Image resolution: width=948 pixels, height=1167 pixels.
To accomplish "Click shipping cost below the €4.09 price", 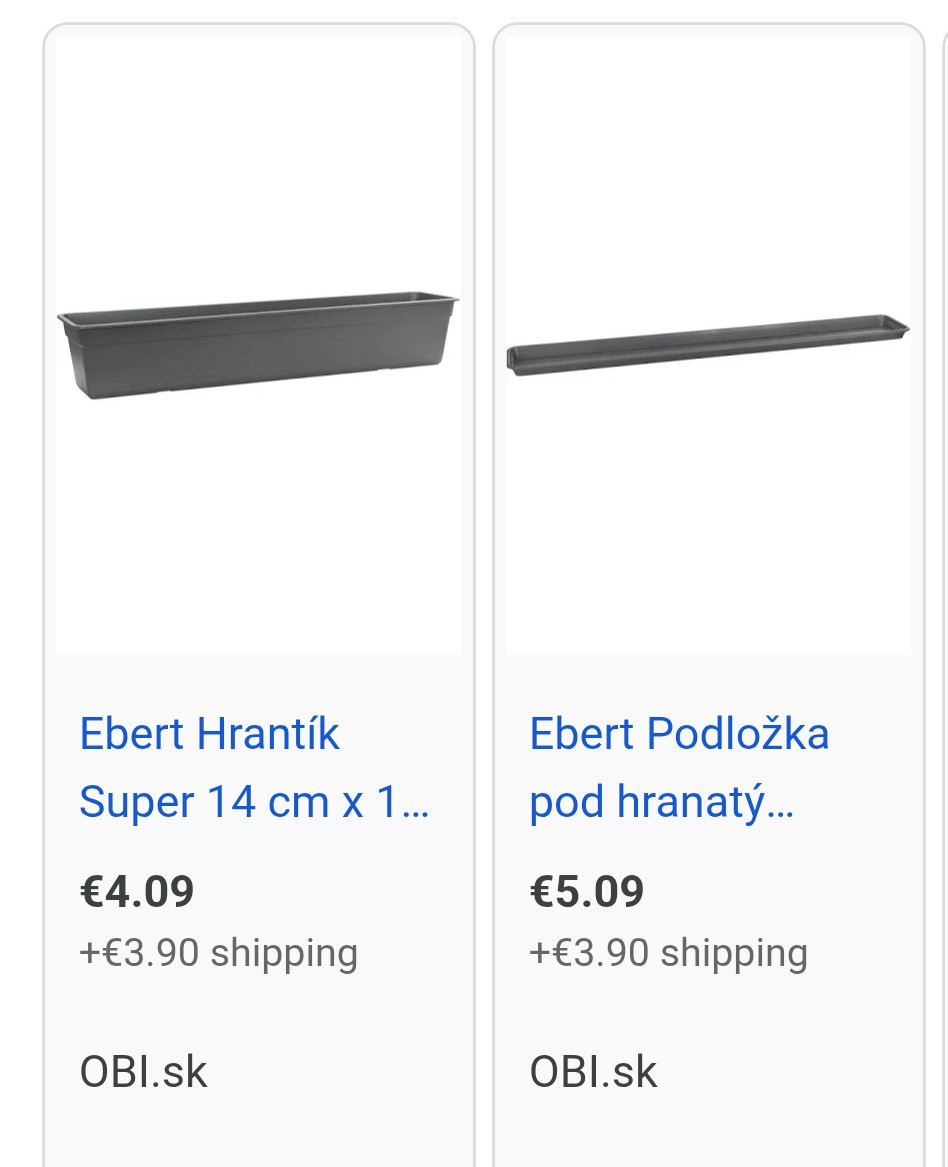I will 218,953.
